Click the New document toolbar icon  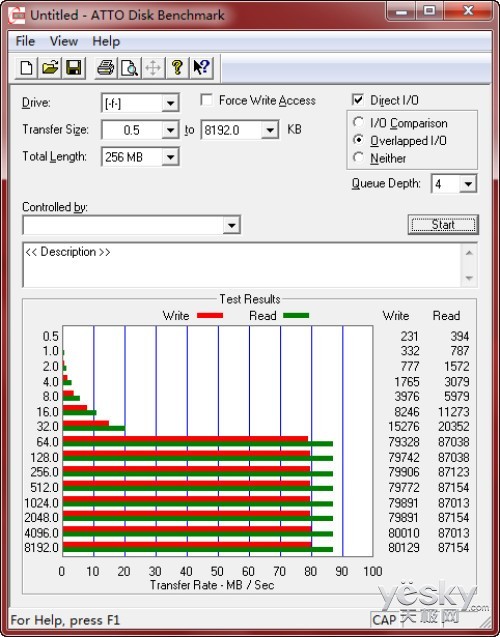pos(26,67)
